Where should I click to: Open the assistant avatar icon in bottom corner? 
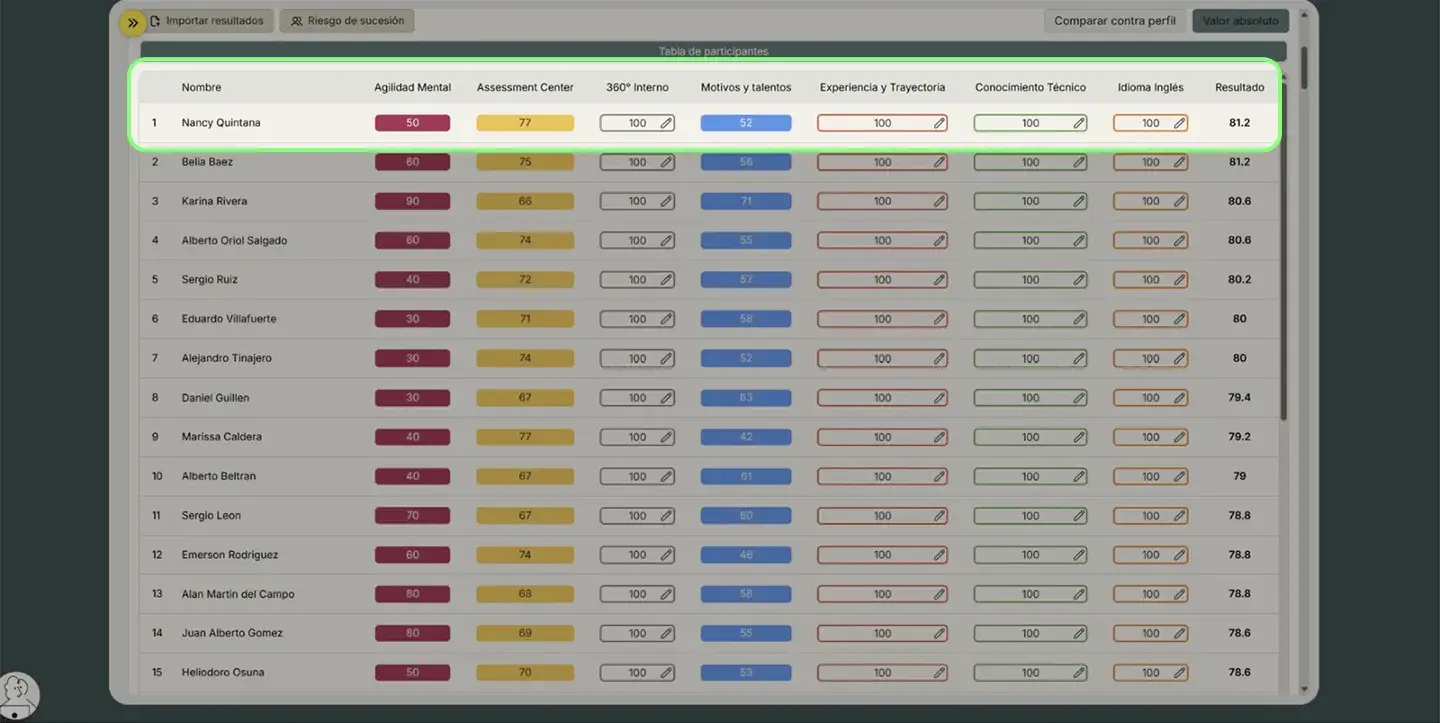pos(19,695)
